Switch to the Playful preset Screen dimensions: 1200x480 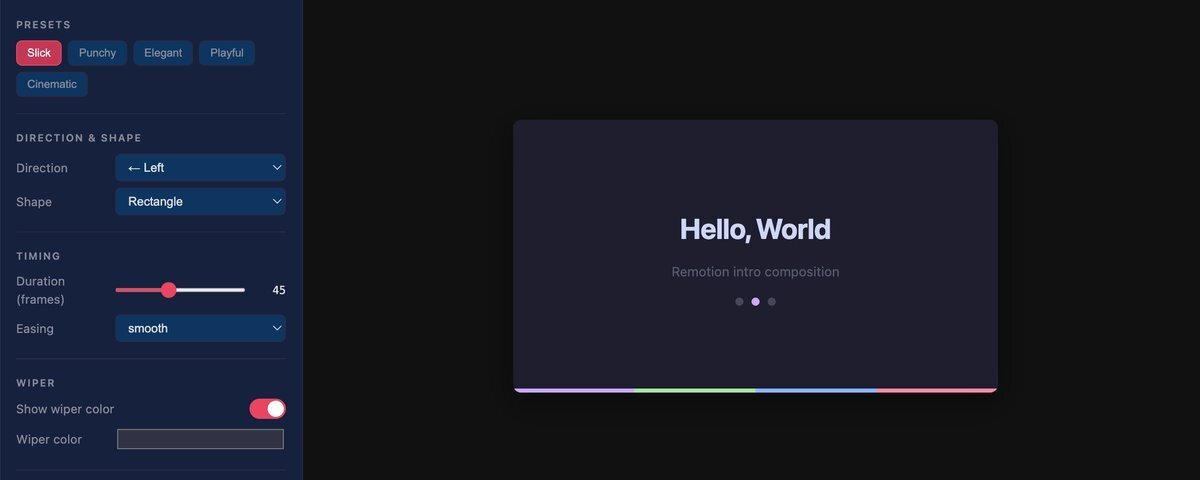coord(226,53)
